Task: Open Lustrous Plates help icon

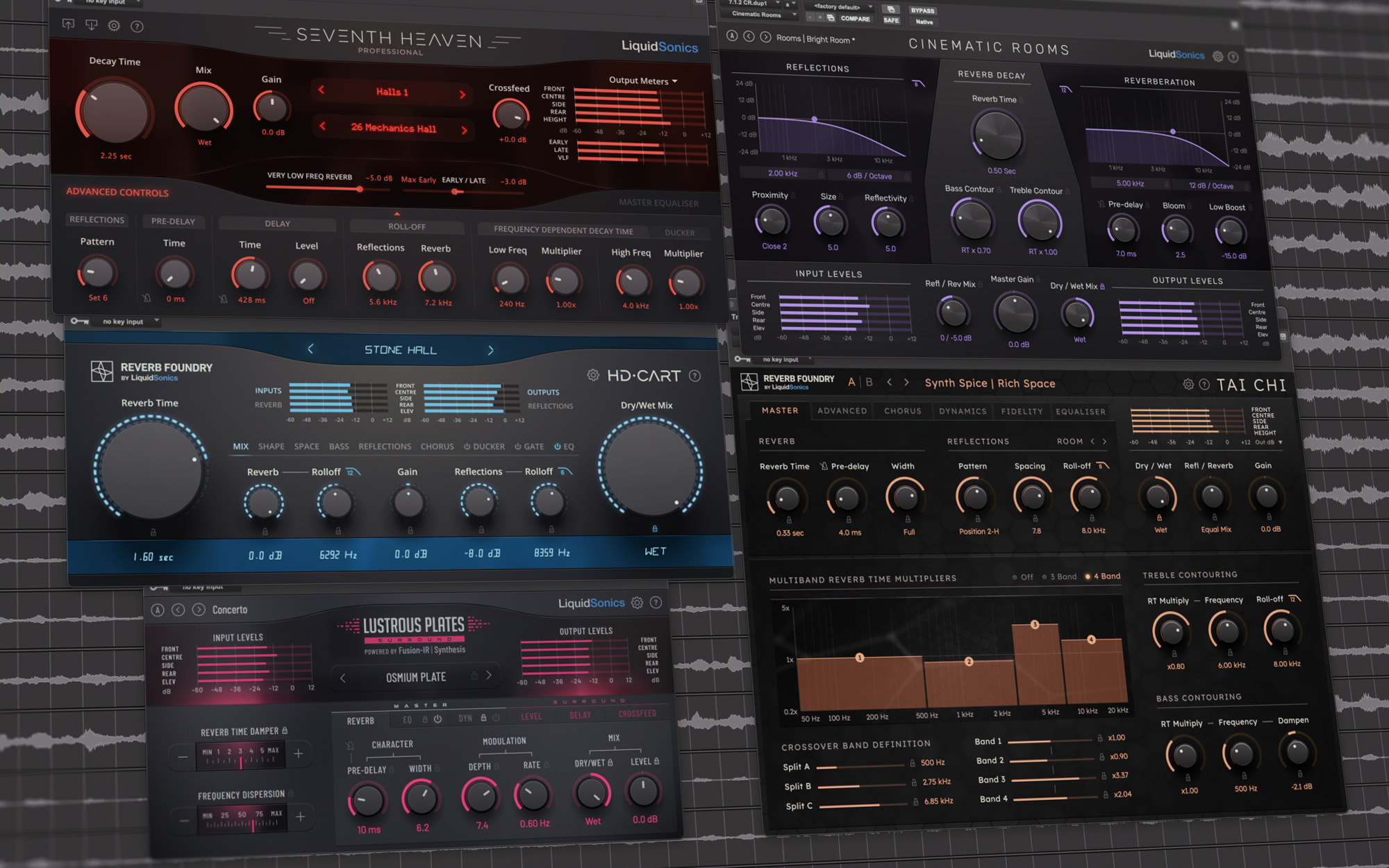Action: [656, 603]
